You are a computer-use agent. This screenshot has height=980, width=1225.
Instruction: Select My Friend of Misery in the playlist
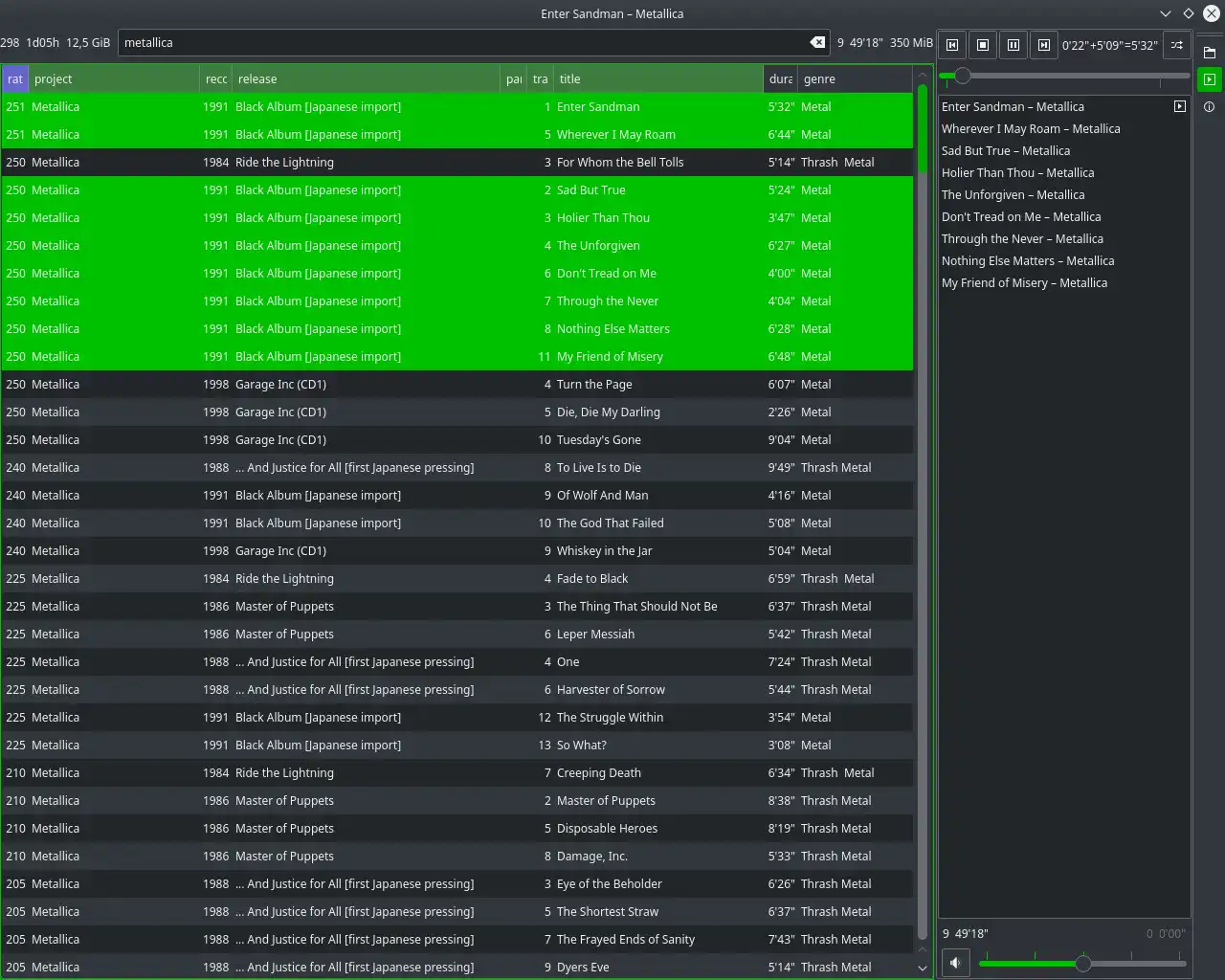coord(1064,282)
